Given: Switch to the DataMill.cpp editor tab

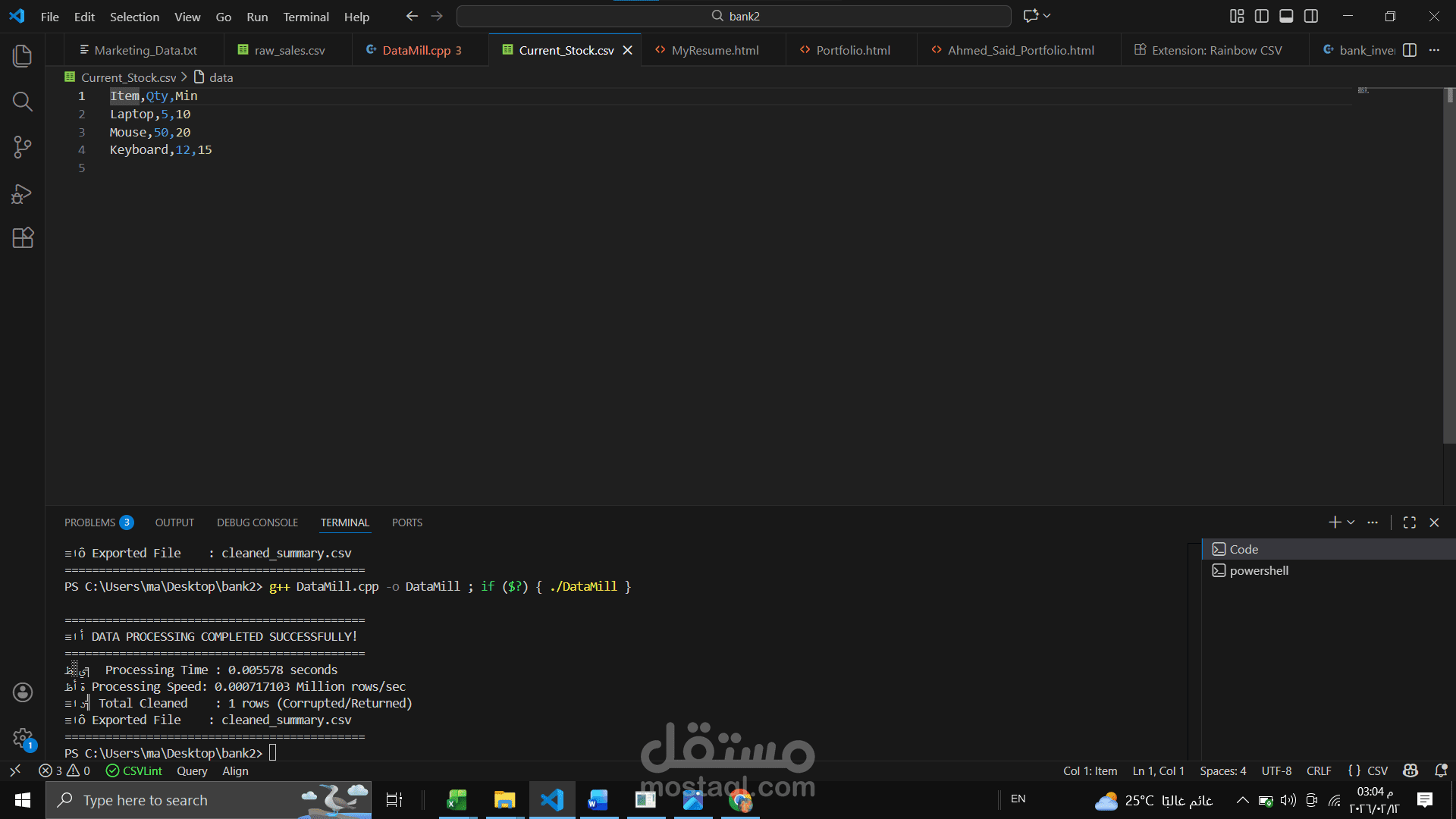Looking at the screenshot, I should coord(416,50).
